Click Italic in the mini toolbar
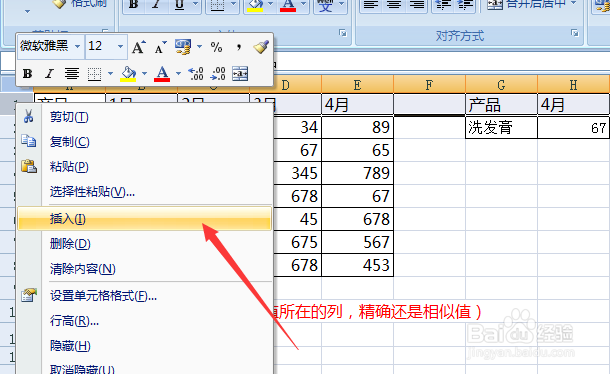This screenshot has width=610, height=374. coord(49,74)
